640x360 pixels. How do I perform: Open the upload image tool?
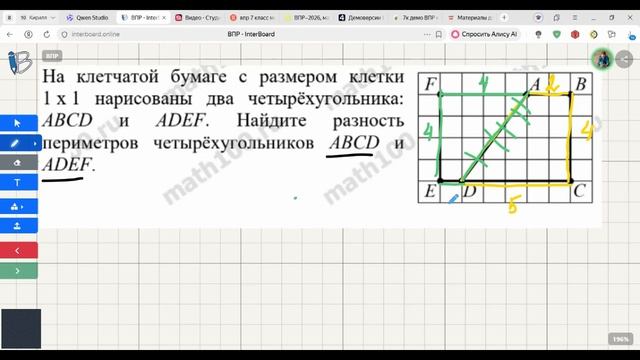18,226
